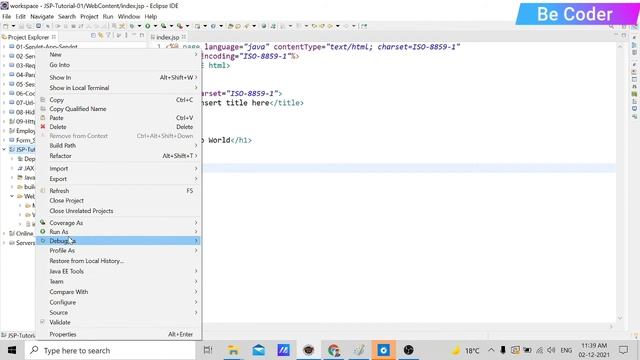Click the Project Explorer filter icon
Screen dimensions: 640x360
pyautogui.click(x=109, y=36)
